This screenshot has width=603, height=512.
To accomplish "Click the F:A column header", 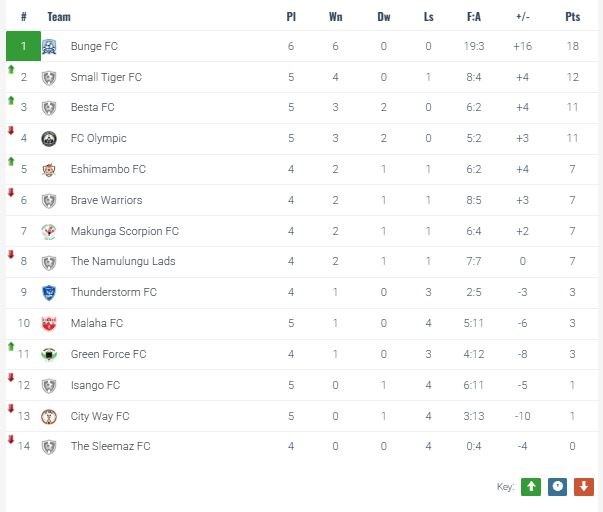I will point(475,17).
